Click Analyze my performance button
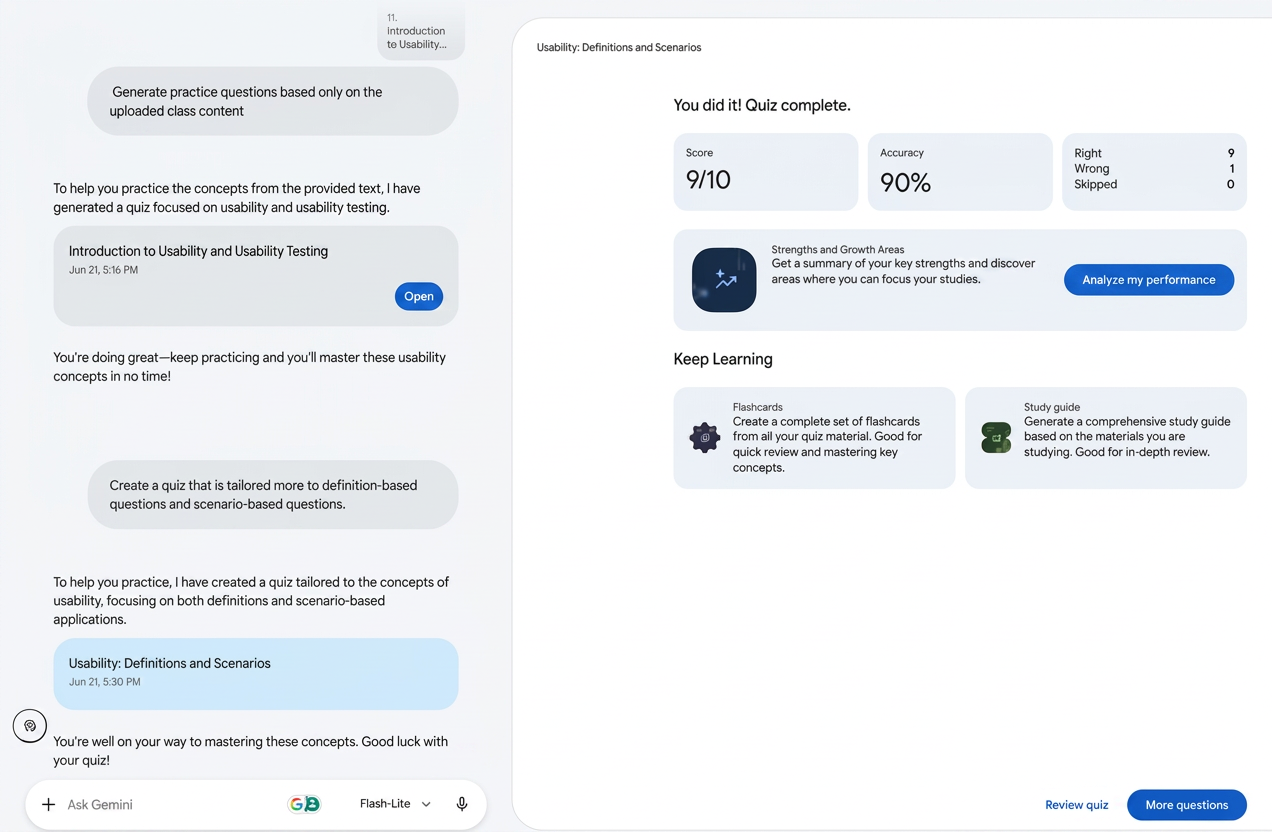The height and width of the screenshot is (832, 1272). [x=1149, y=280]
